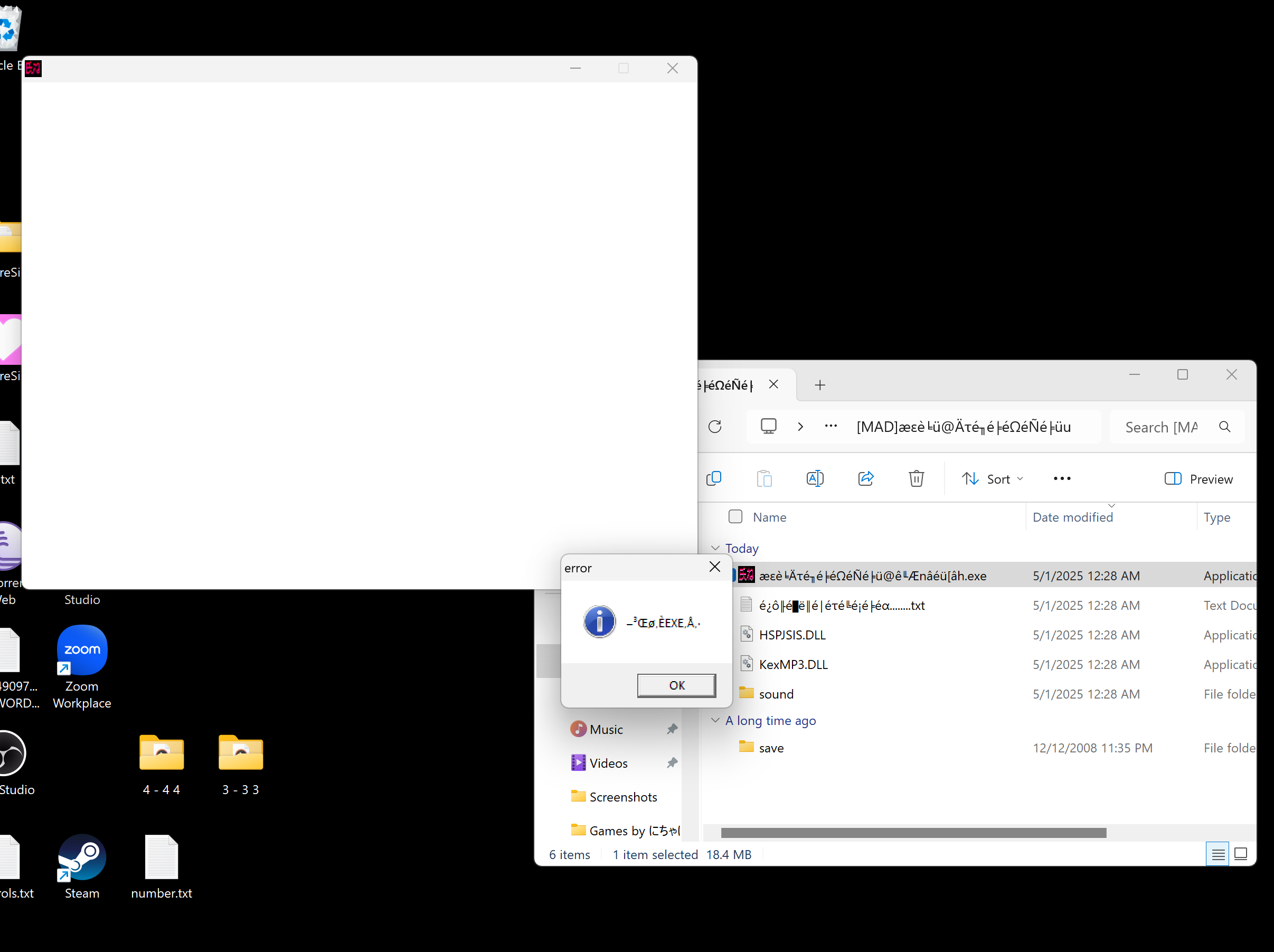1274x952 pixels.
Task: Click the blank app window's title bar icon
Action: tap(33, 69)
